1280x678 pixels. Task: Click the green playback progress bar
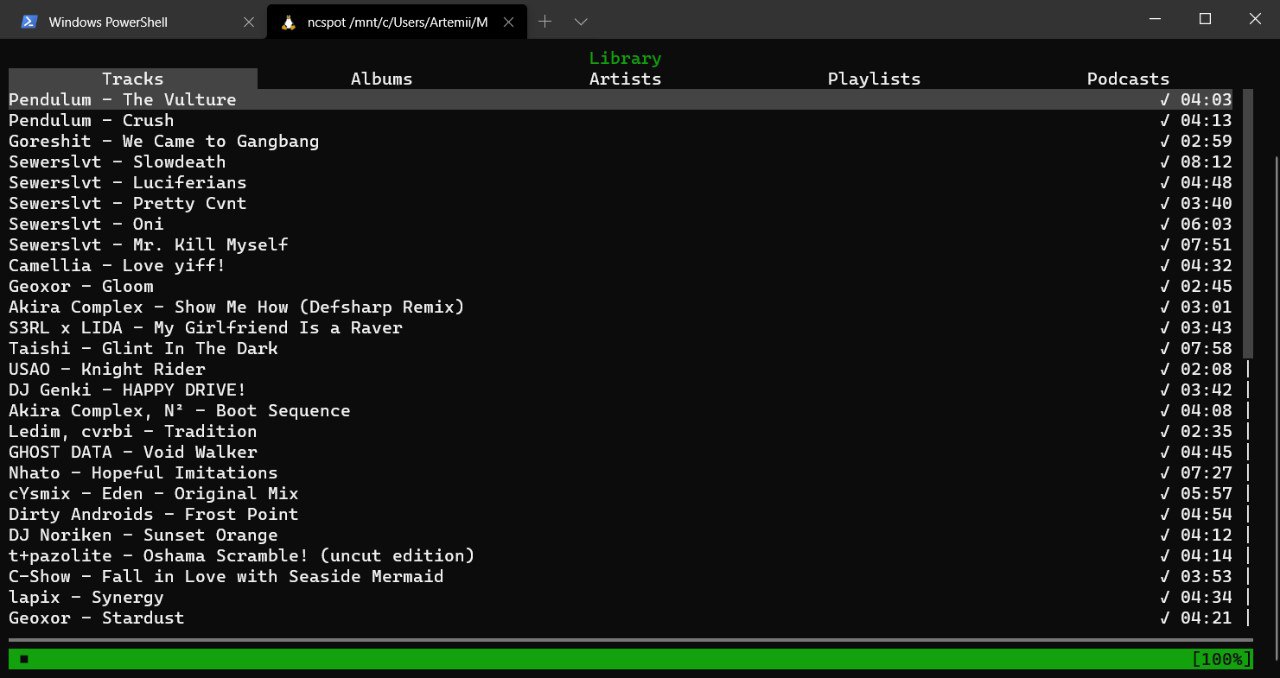[631, 659]
